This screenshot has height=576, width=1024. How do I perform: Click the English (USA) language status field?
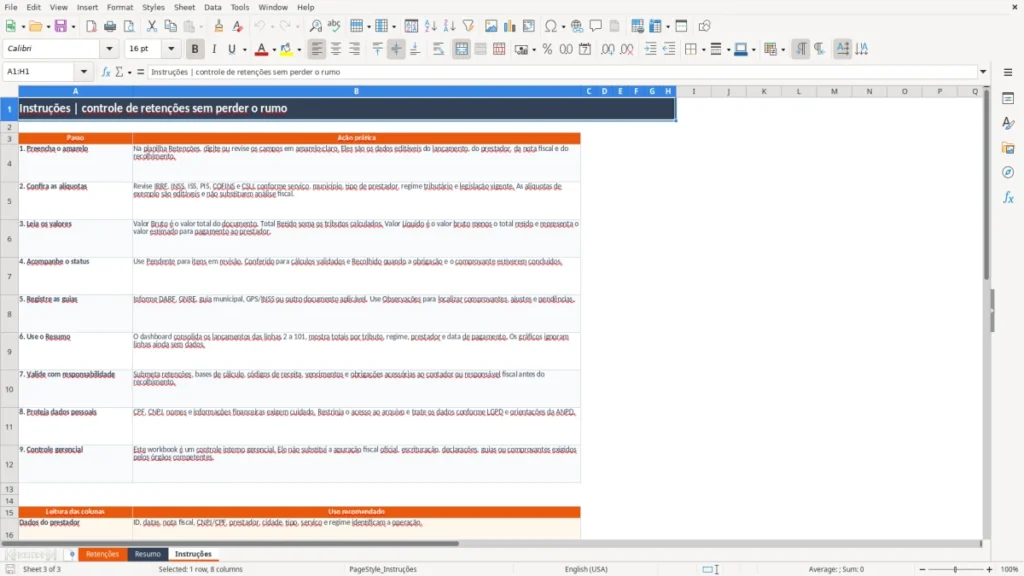586,569
